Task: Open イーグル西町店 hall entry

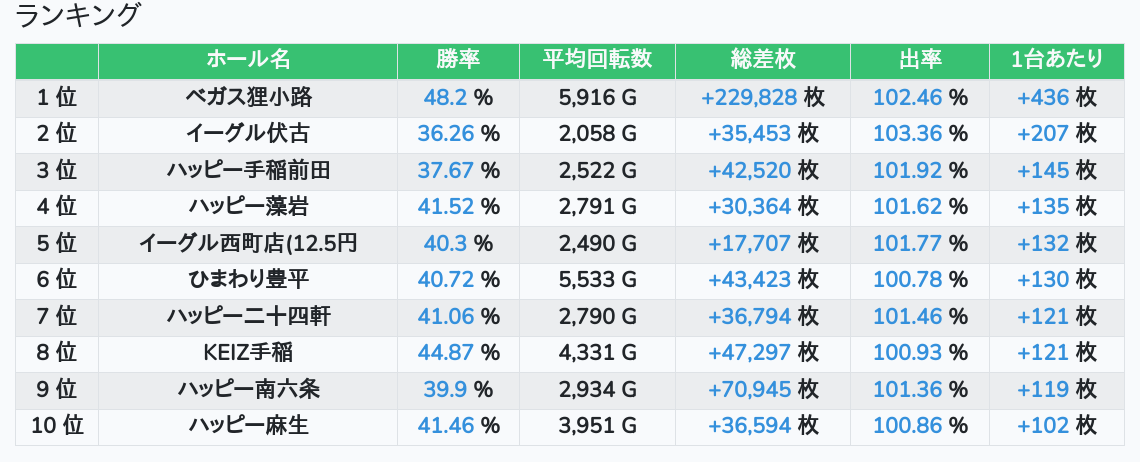Action: point(248,243)
